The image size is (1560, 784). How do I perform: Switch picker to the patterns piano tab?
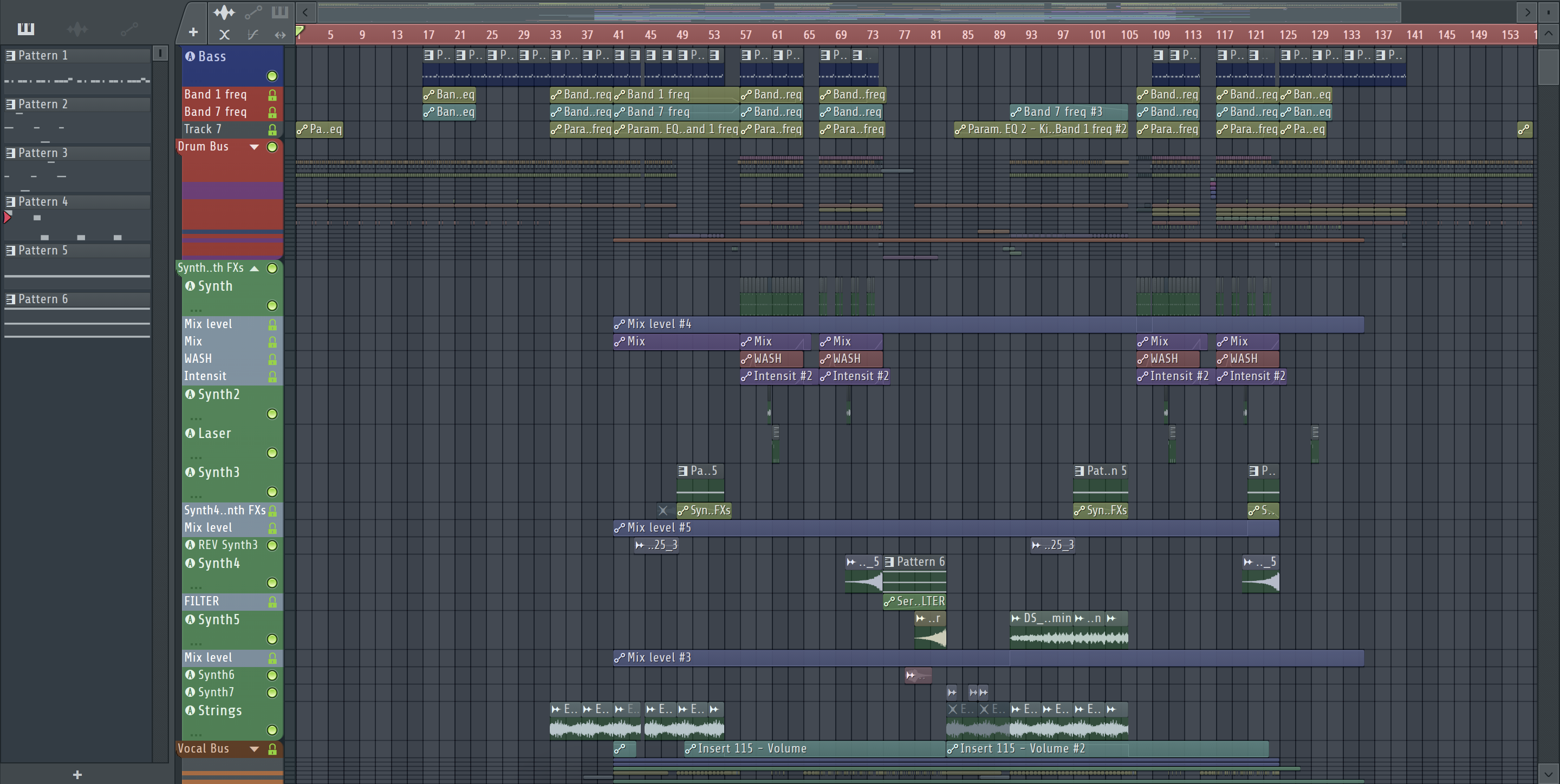coord(26,29)
